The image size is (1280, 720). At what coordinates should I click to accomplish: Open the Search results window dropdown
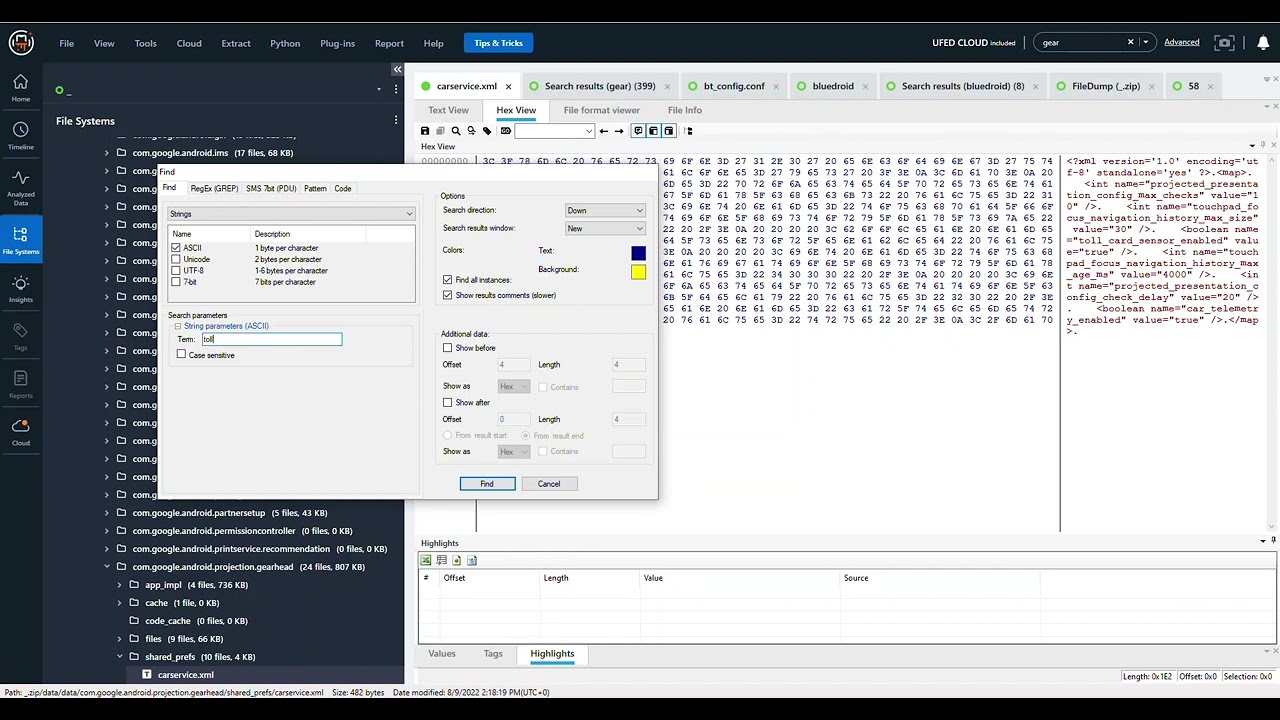(605, 228)
